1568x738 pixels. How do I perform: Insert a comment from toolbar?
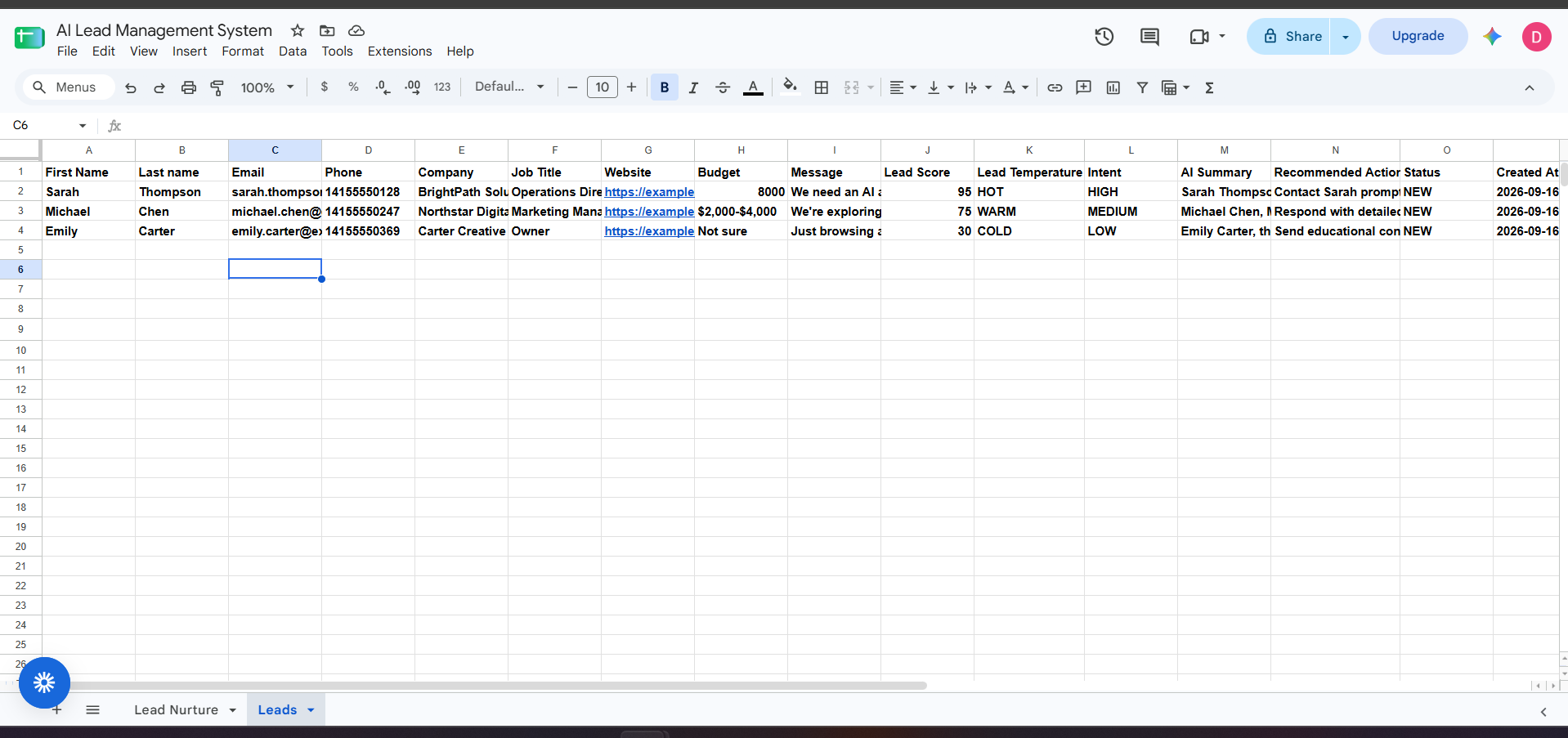click(1084, 87)
